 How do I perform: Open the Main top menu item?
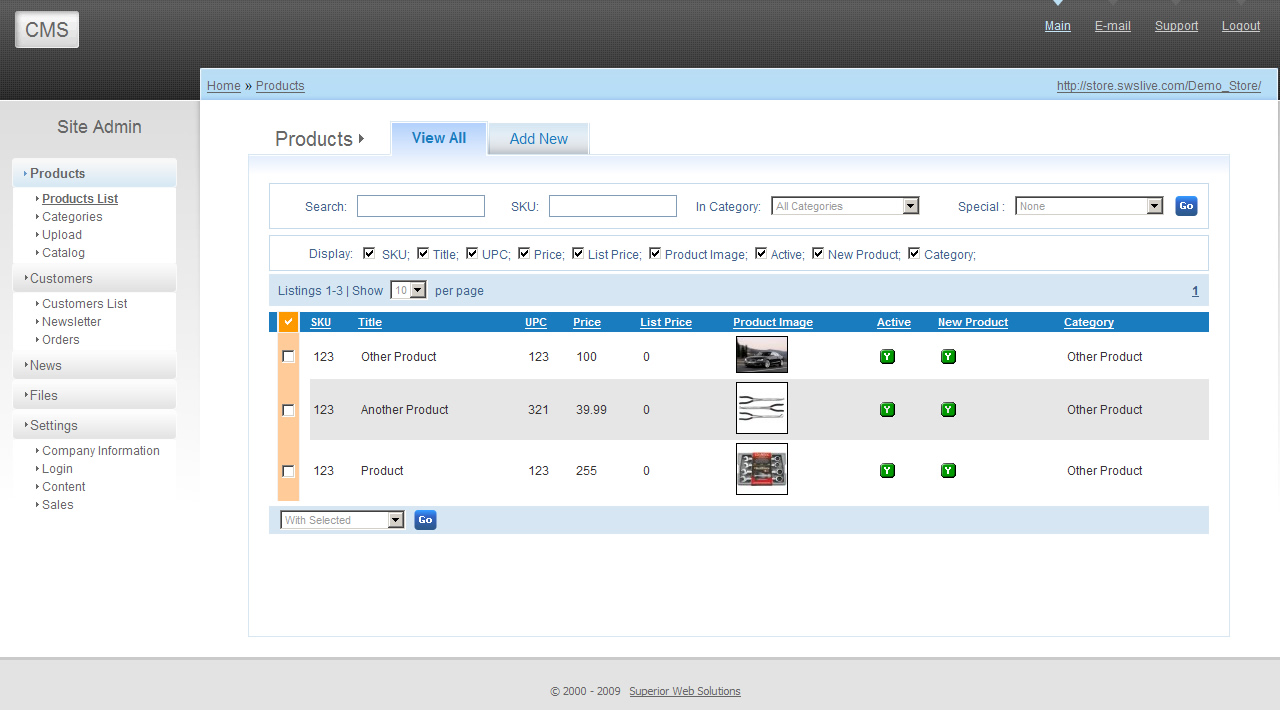[x=1058, y=26]
